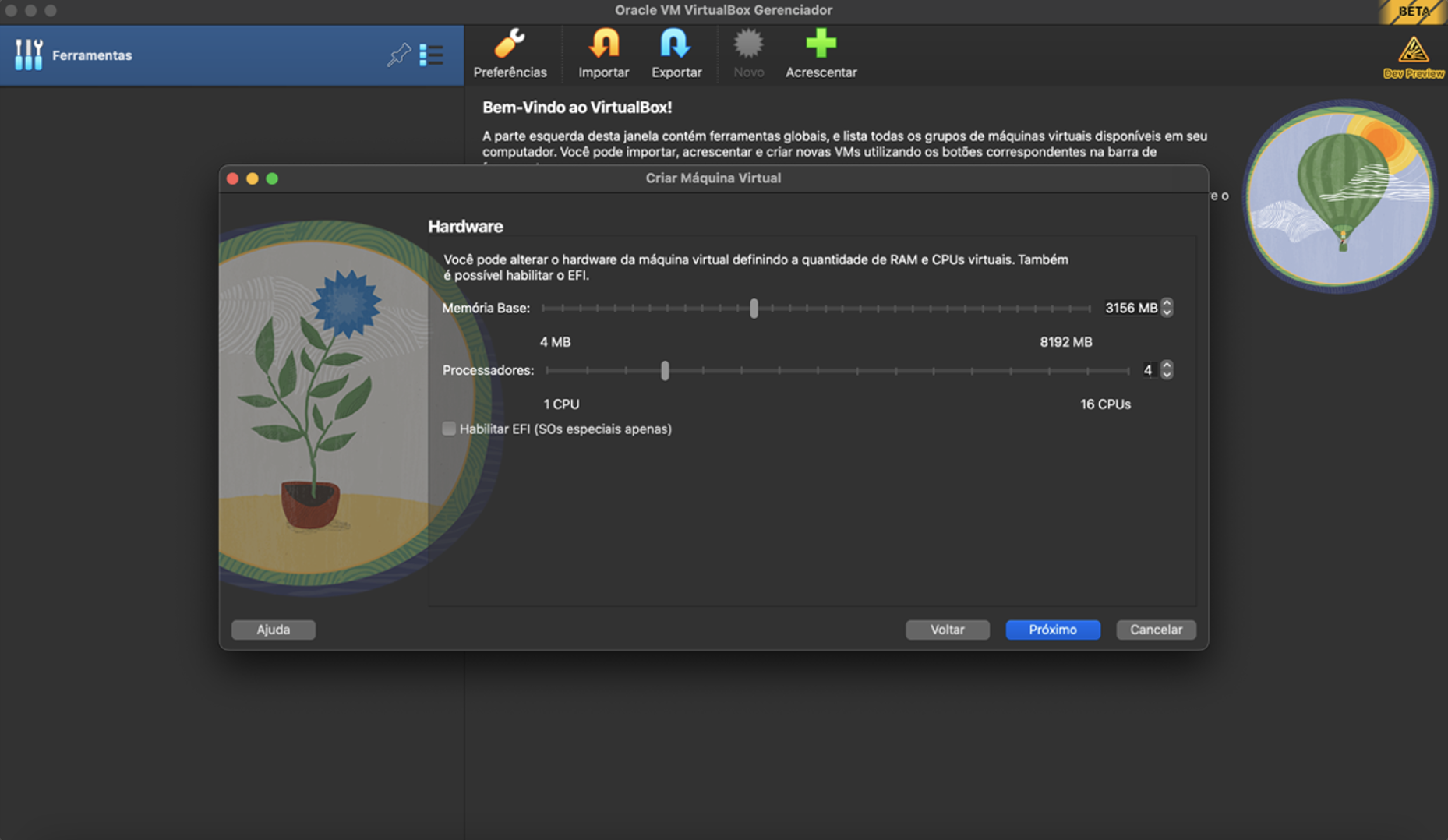Screen dimensions: 1448x840
Task: Select the Ferramentas sidebar item
Action: (231, 55)
